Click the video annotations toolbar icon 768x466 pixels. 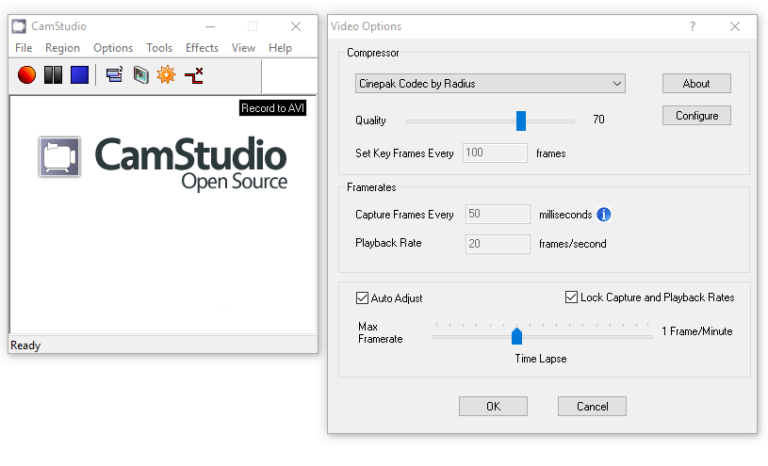pyautogui.click(x=140, y=75)
